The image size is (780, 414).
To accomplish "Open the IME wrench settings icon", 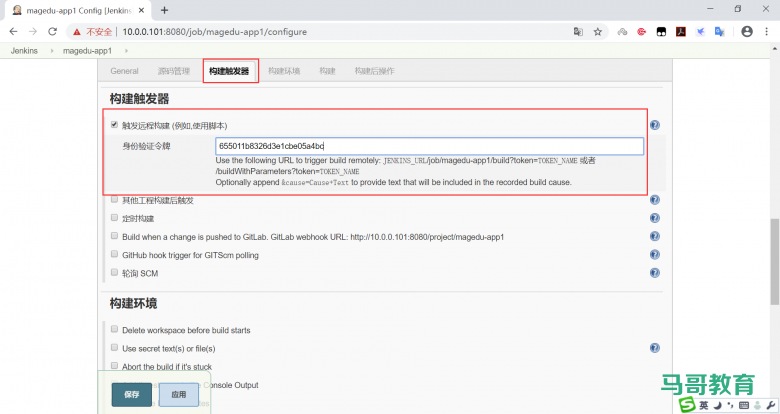I will point(771,405).
